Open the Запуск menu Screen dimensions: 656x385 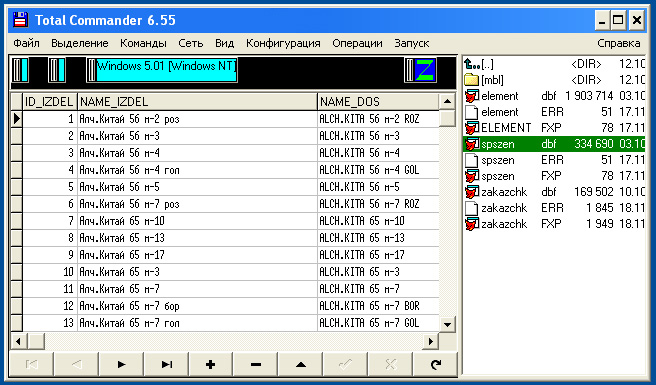click(x=412, y=43)
